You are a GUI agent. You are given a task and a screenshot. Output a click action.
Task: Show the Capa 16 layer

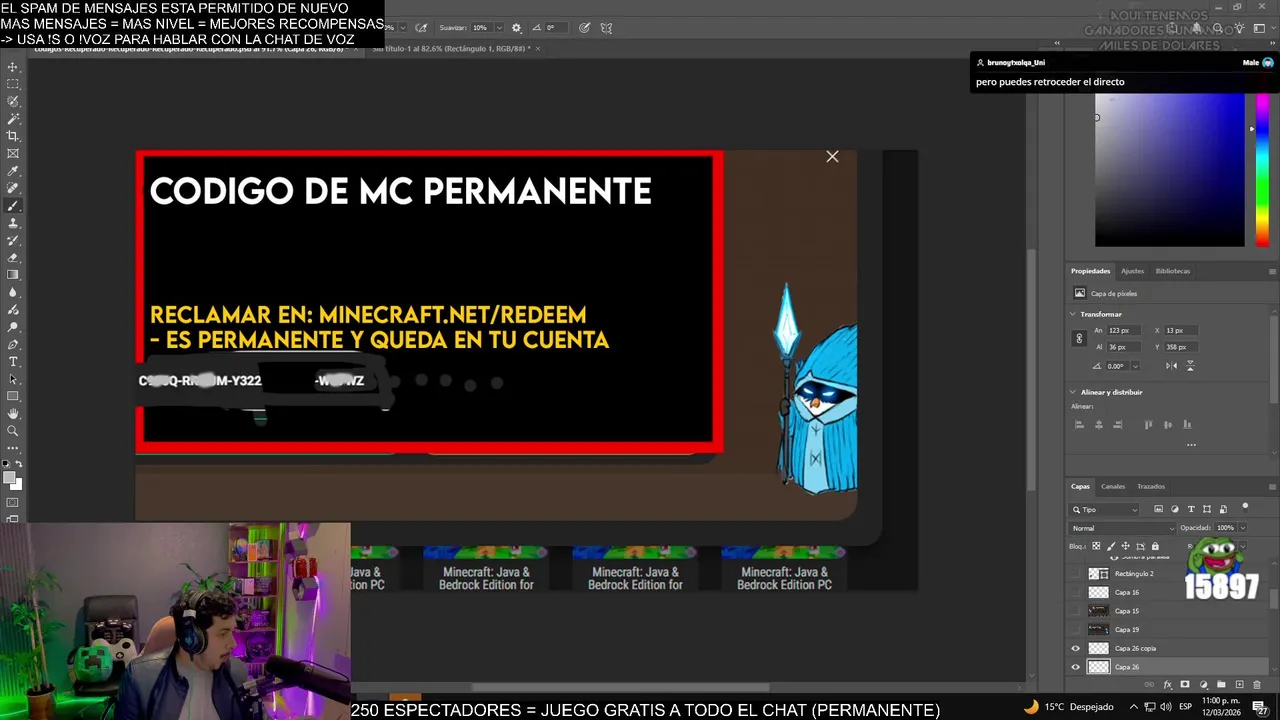pos(1075,592)
